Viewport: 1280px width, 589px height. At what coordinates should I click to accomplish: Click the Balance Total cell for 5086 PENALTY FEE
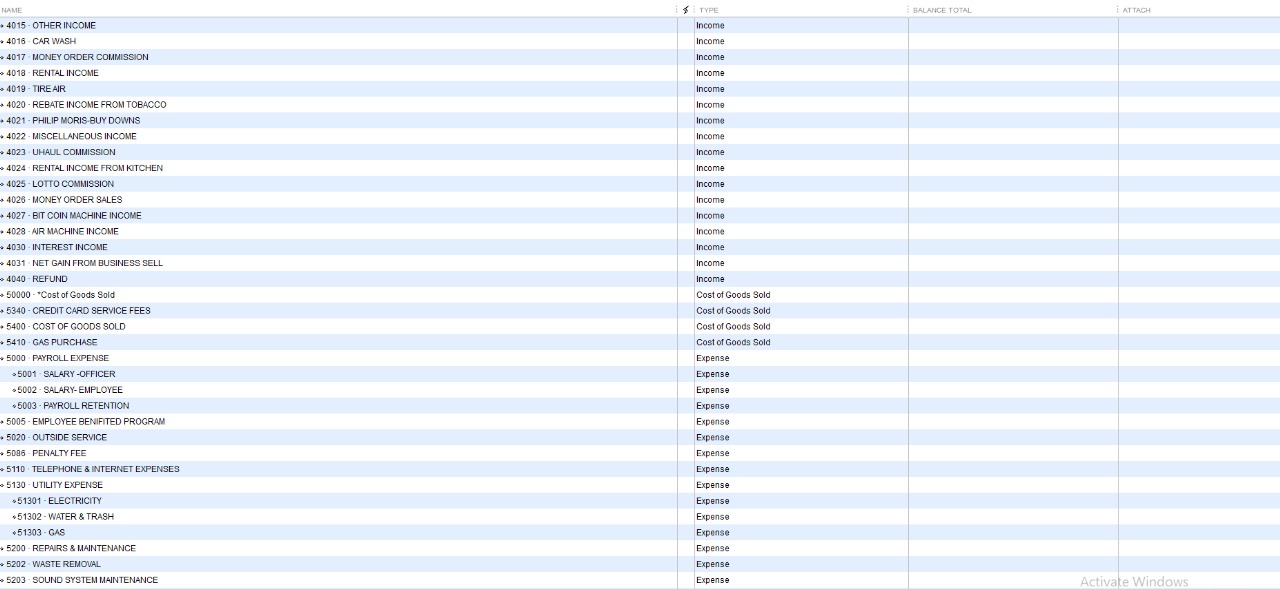tap(1012, 453)
